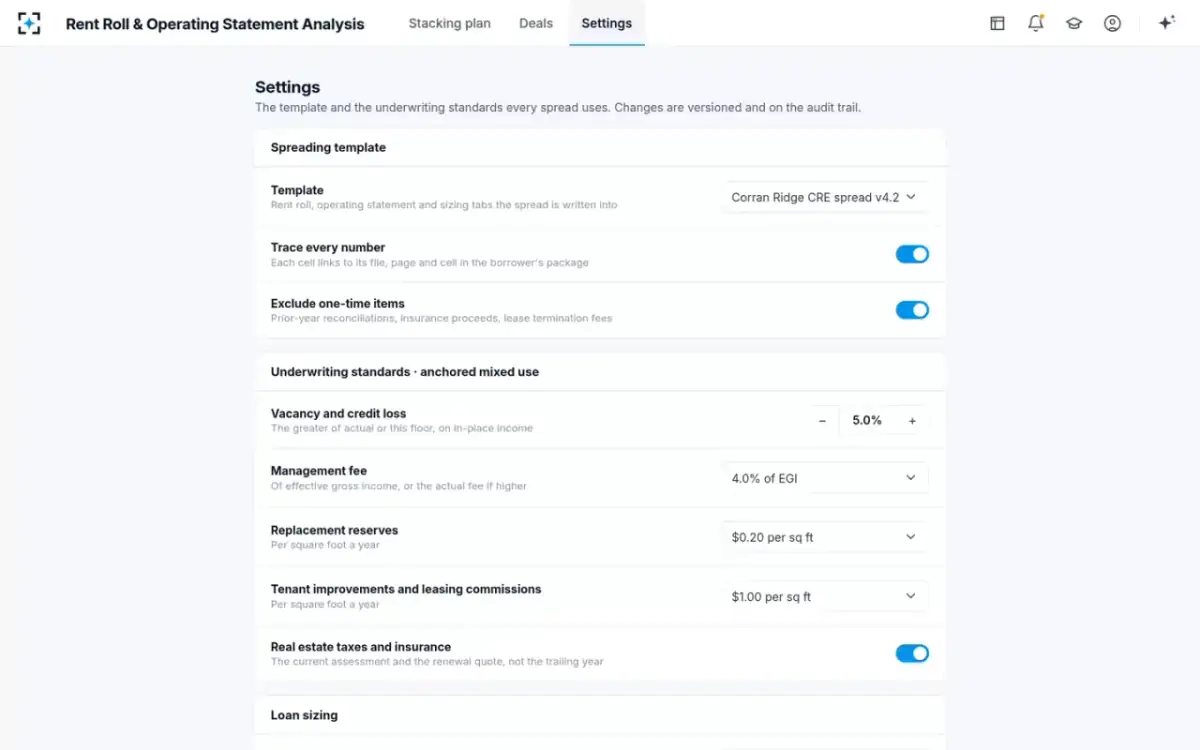The image size is (1200, 750).
Task: Switch to Stacking plan tab
Action: (449, 23)
